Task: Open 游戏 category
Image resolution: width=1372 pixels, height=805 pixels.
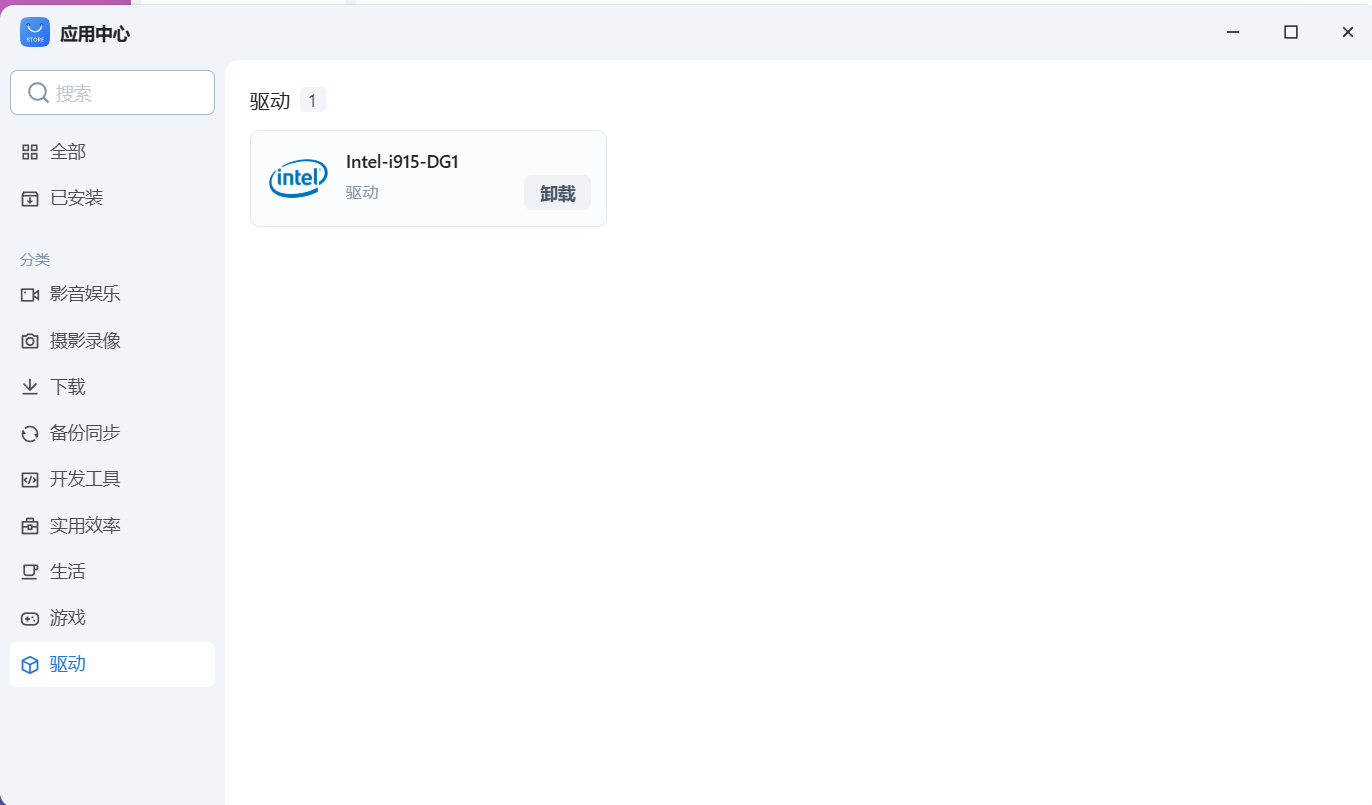Action: point(112,618)
